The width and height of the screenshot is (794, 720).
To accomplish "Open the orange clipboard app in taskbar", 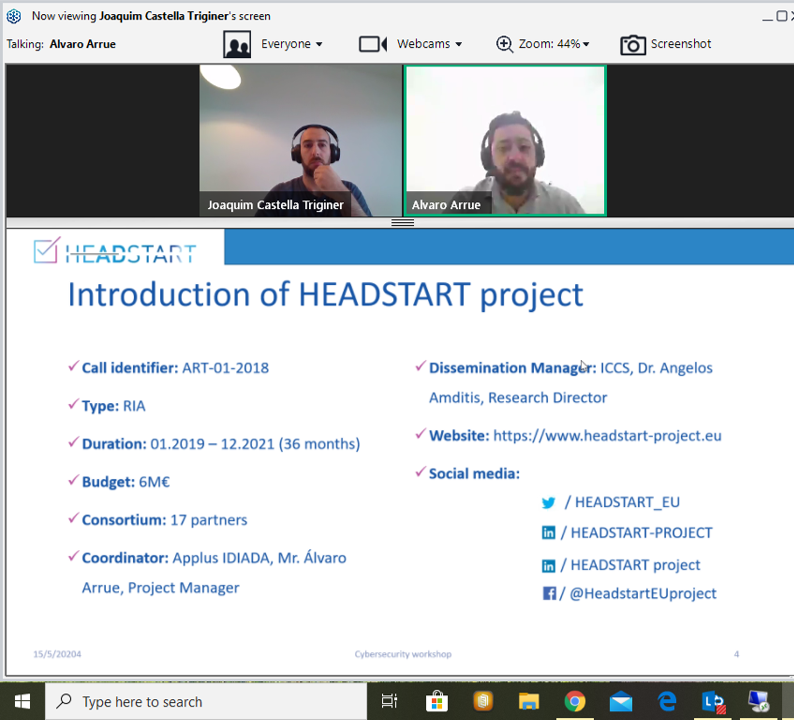I will tap(483, 701).
